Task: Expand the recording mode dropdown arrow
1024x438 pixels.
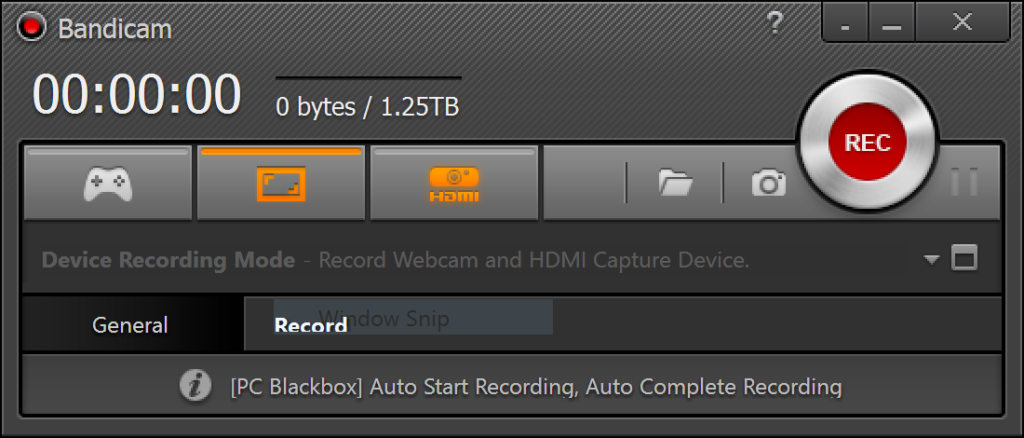Action: click(931, 260)
